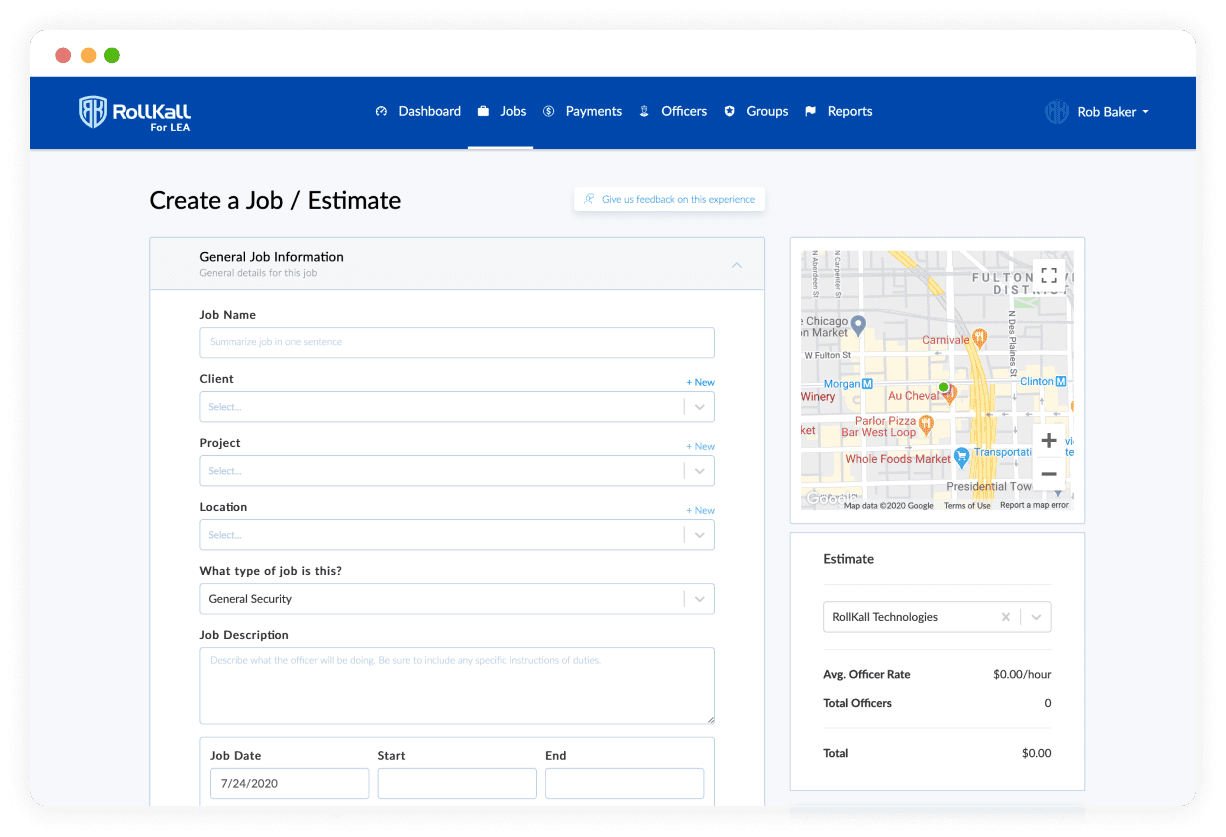Add a new client via + New
Screen dimensions: 1226x837
700,382
